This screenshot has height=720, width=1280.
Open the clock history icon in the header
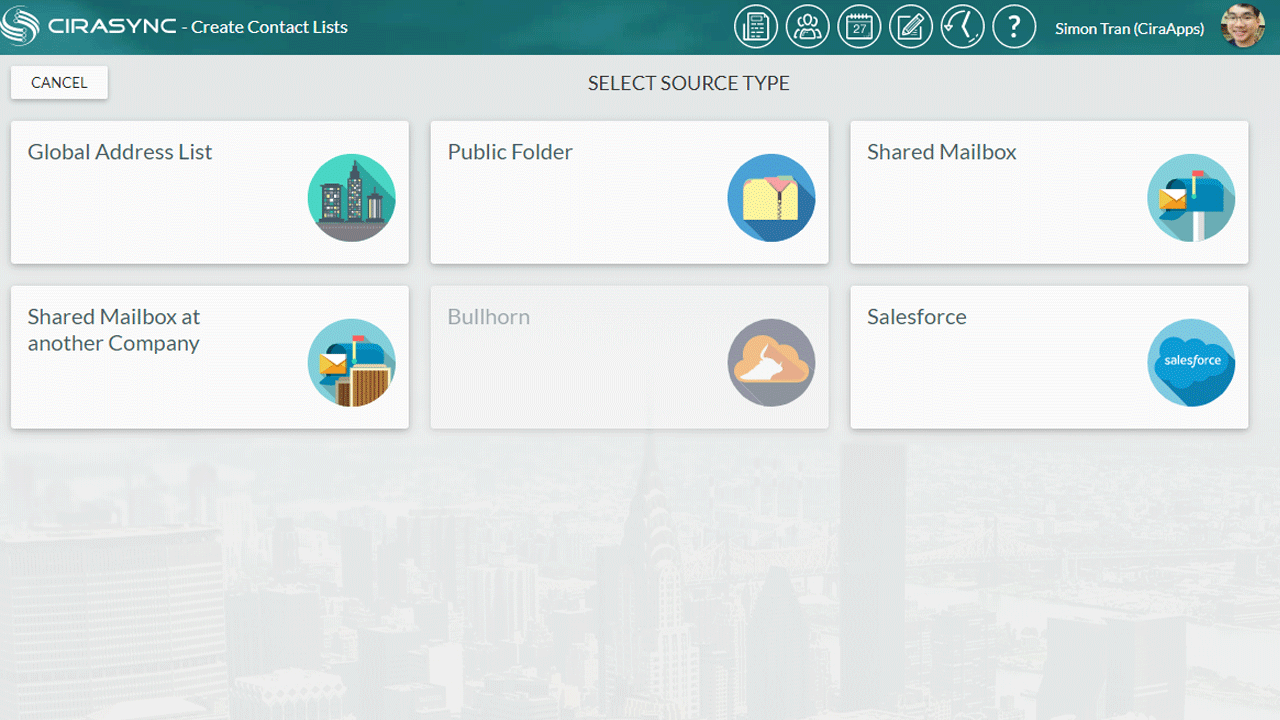[x=962, y=27]
